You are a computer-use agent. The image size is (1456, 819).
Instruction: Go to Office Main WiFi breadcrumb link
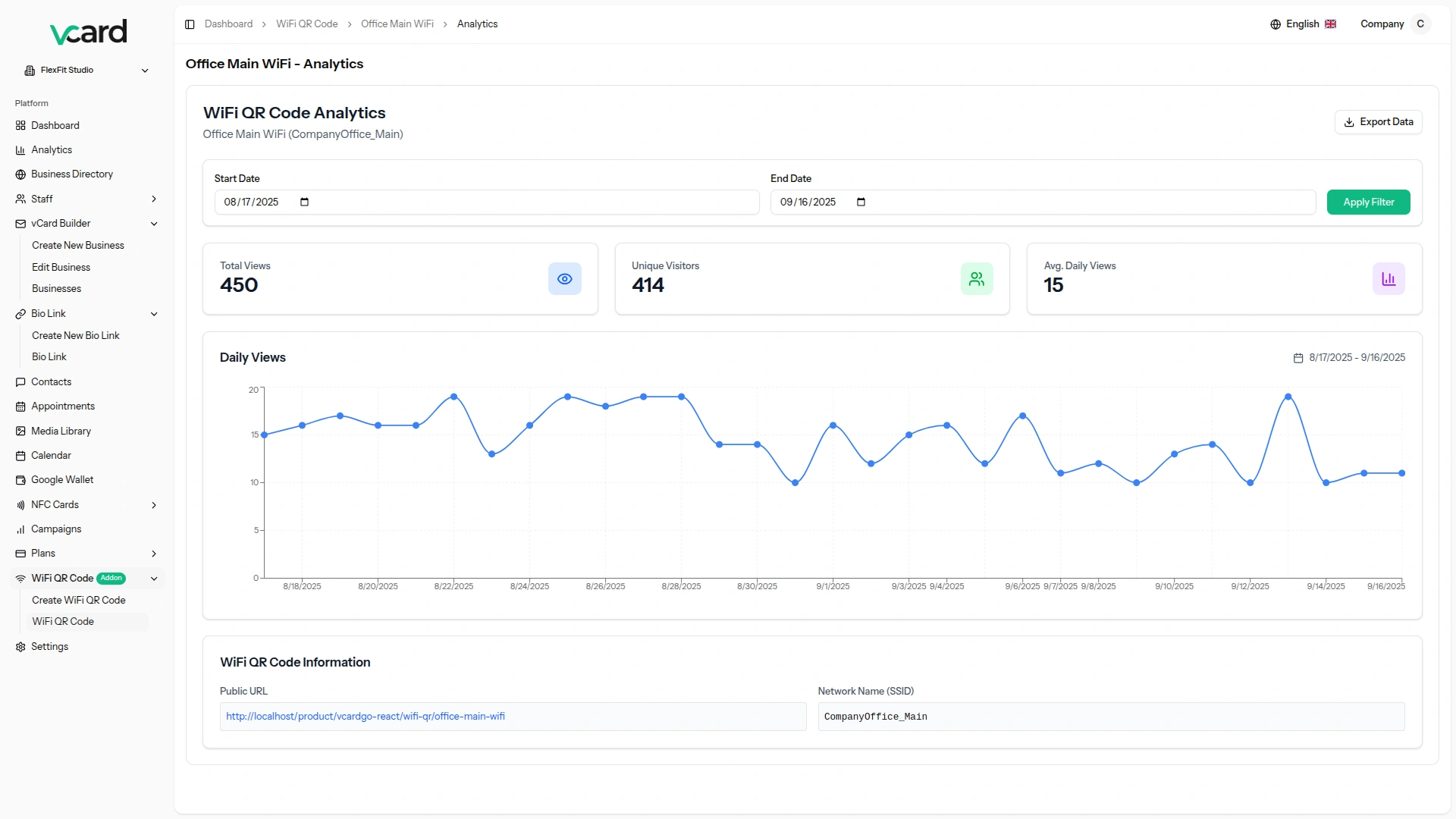coord(397,24)
